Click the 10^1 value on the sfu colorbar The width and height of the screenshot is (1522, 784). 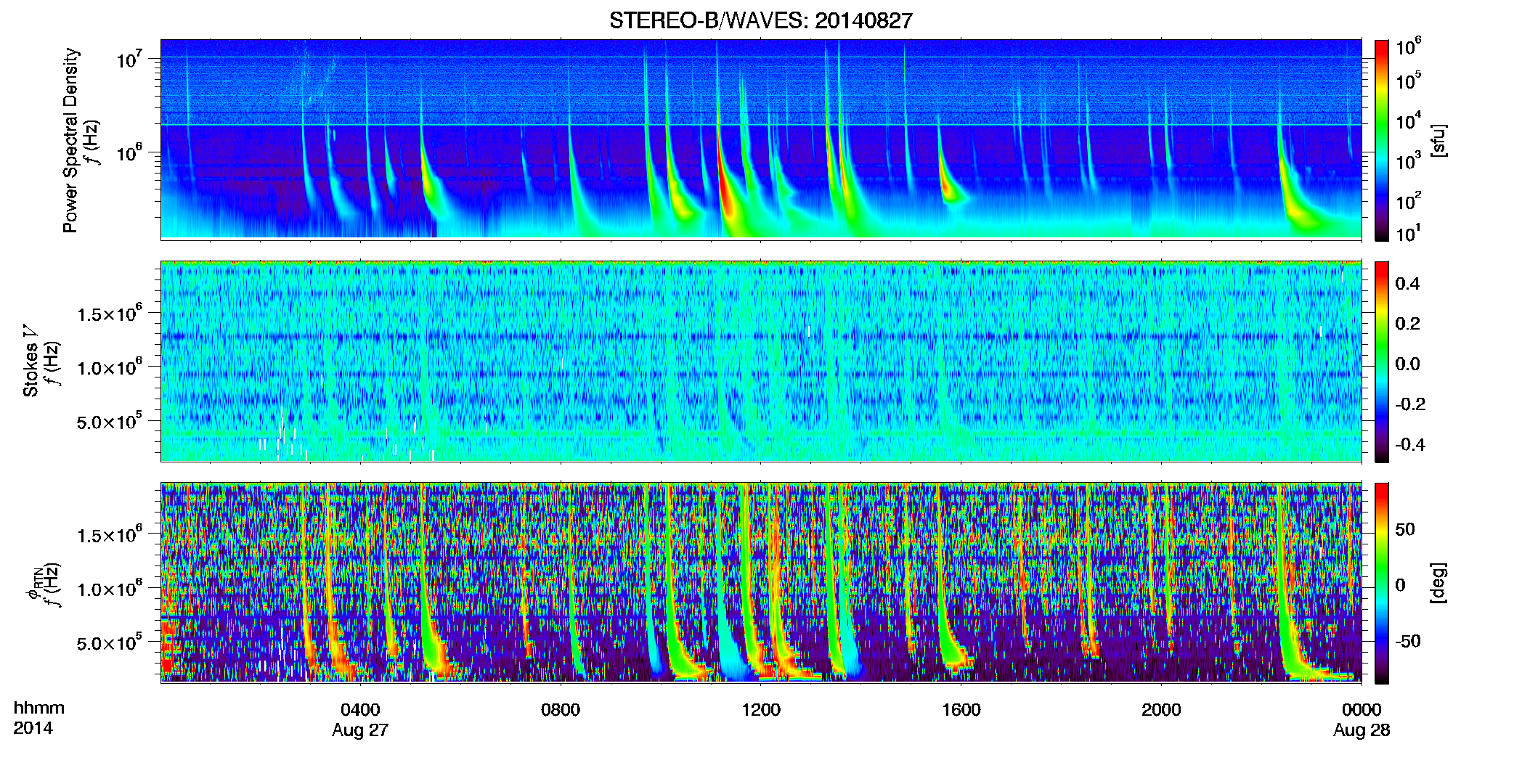pos(1408,233)
